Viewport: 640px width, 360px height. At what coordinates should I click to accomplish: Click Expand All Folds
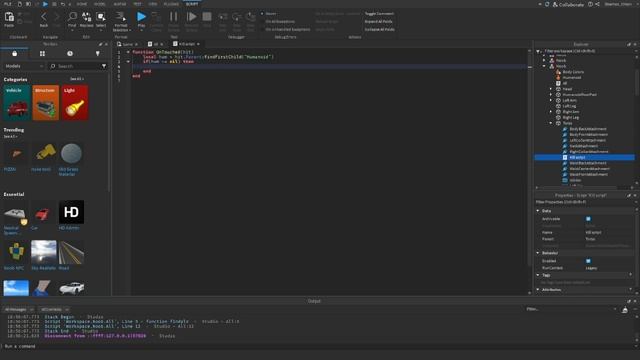click(378, 21)
